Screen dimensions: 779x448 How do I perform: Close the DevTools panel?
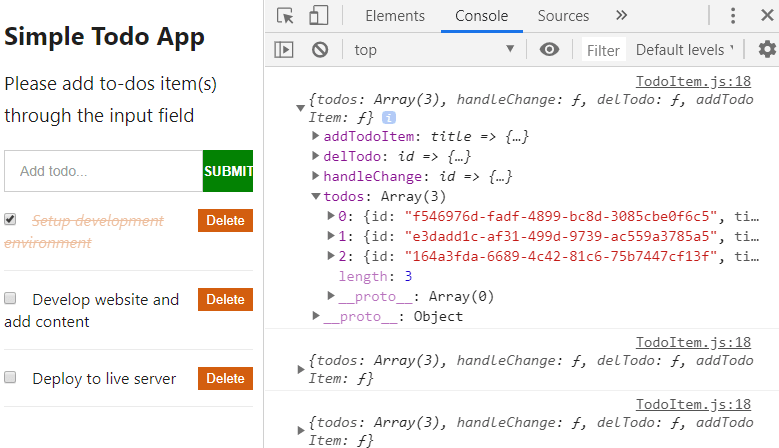[767, 15]
